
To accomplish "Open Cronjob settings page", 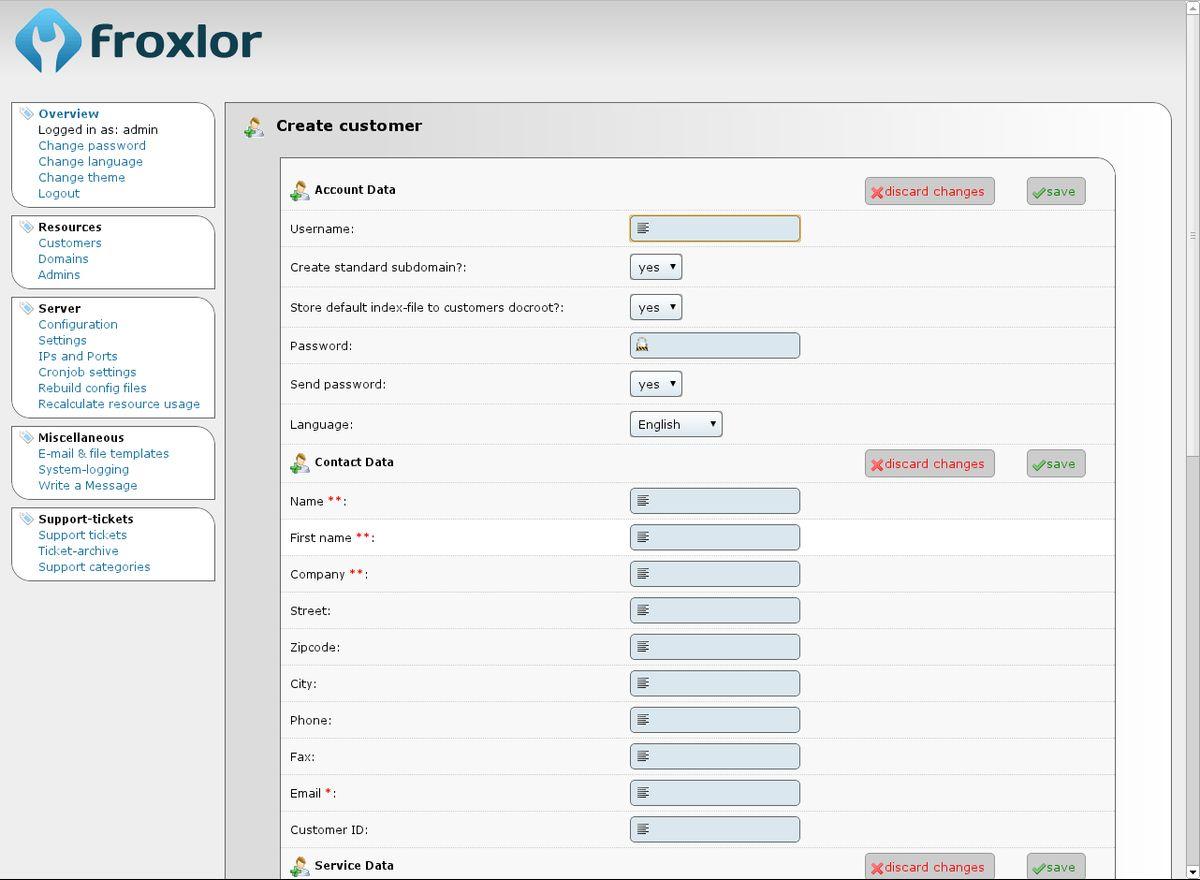I will (x=87, y=373).
